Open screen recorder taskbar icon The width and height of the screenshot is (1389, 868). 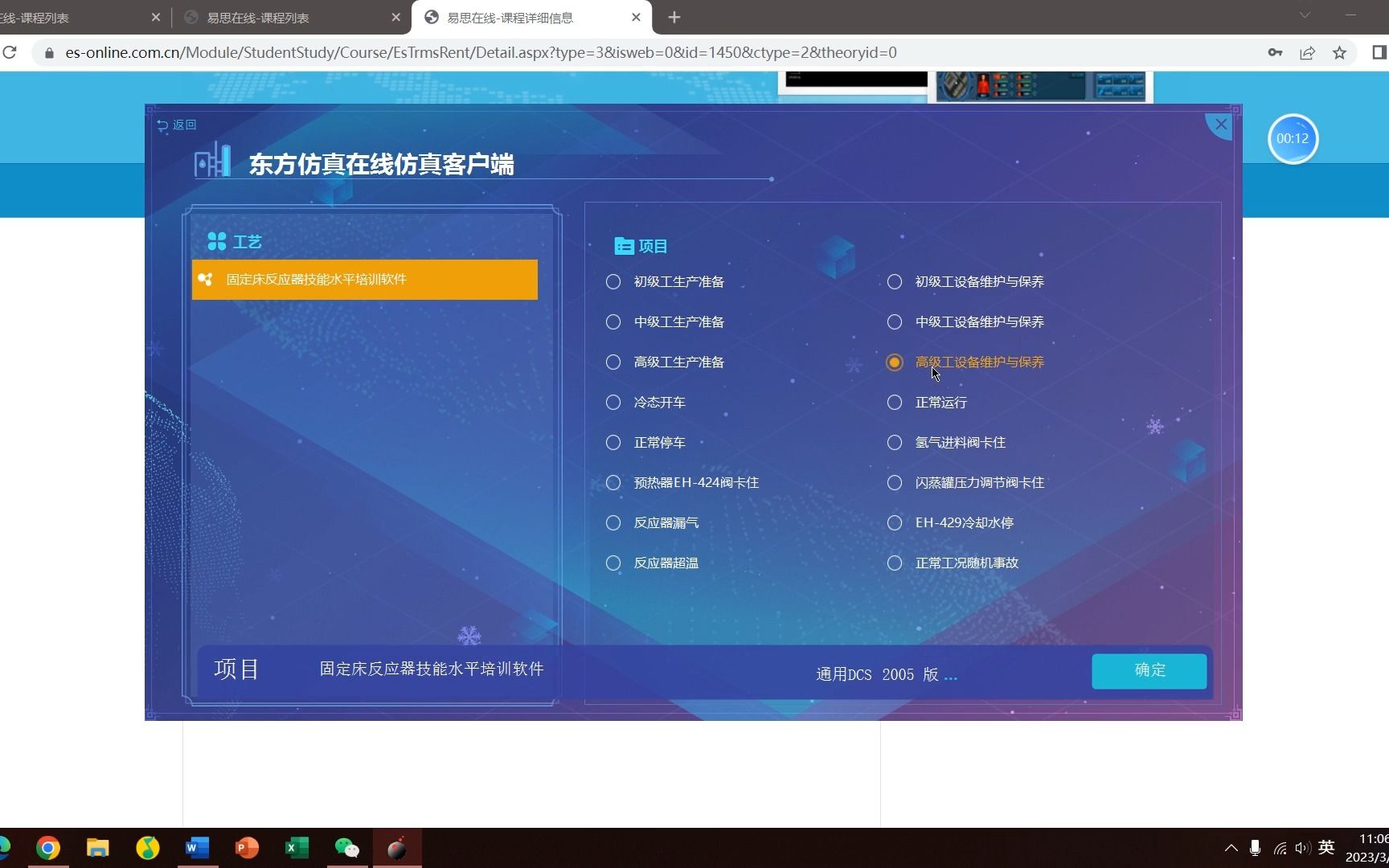pyautogui.click(x=397, y=848)
